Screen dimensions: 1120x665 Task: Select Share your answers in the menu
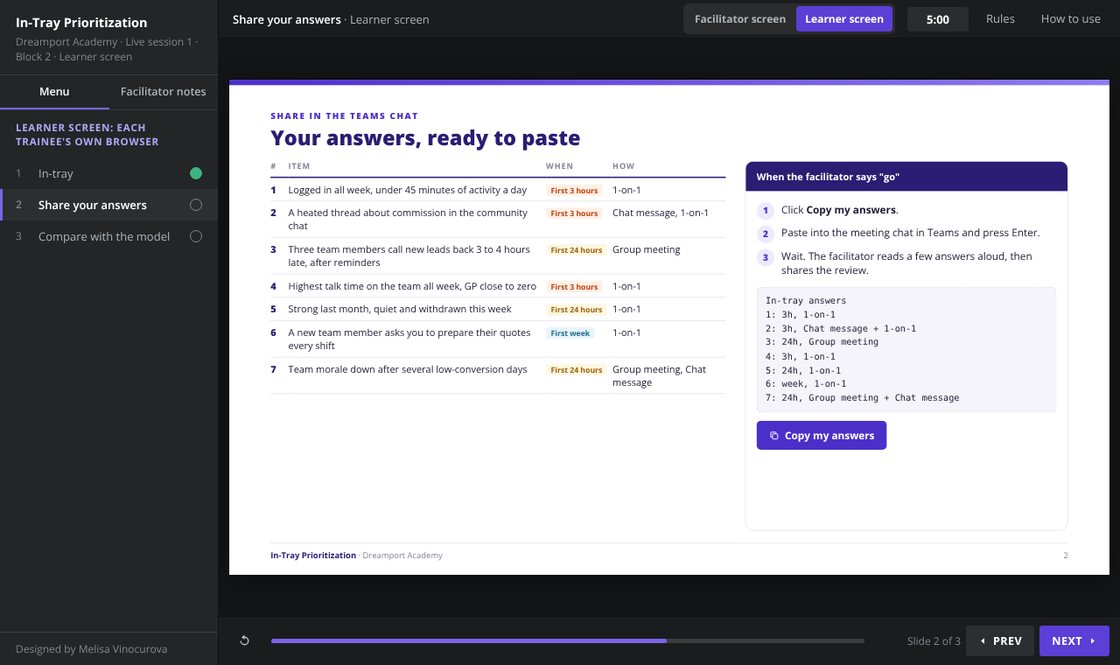(x=109, y=205)
